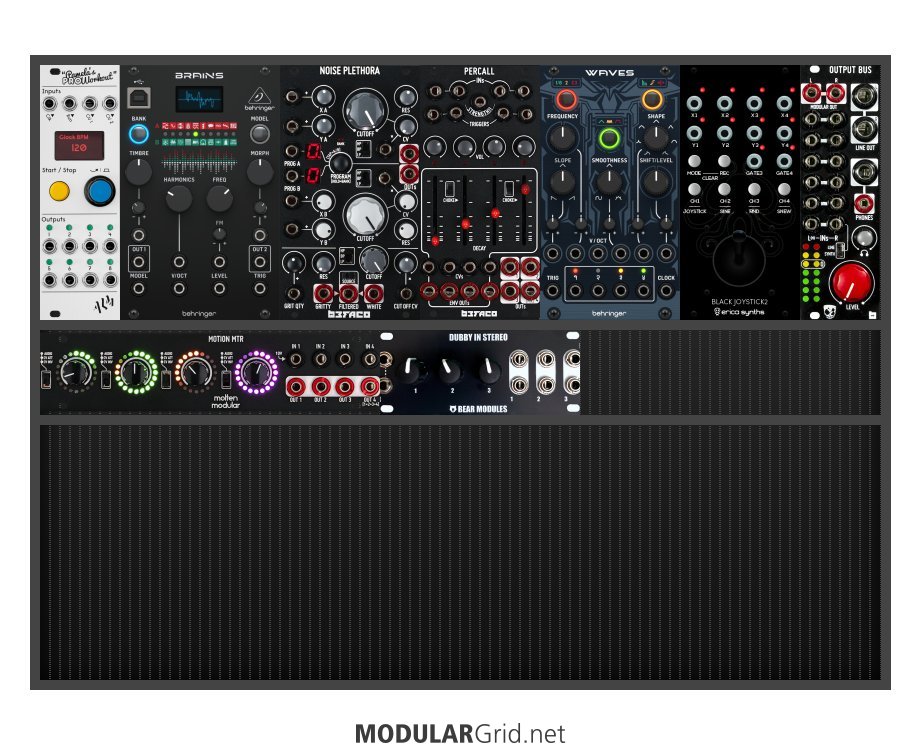This screenshot has height=755, width=921.
Task: Click the PROG B red digit display
Action: click(314, 175)
